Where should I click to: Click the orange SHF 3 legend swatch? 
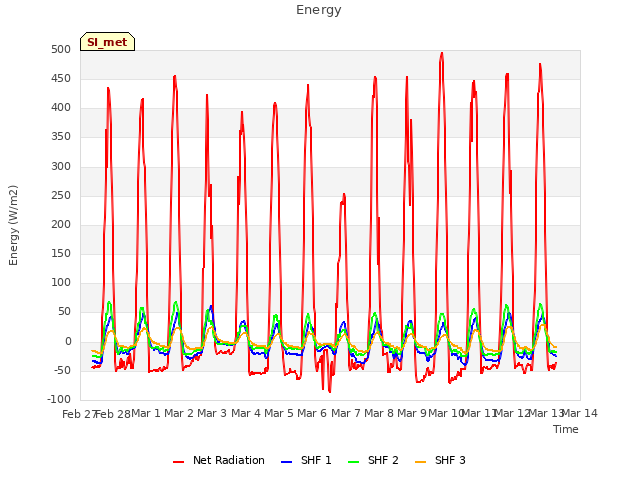tap(420, 462)
